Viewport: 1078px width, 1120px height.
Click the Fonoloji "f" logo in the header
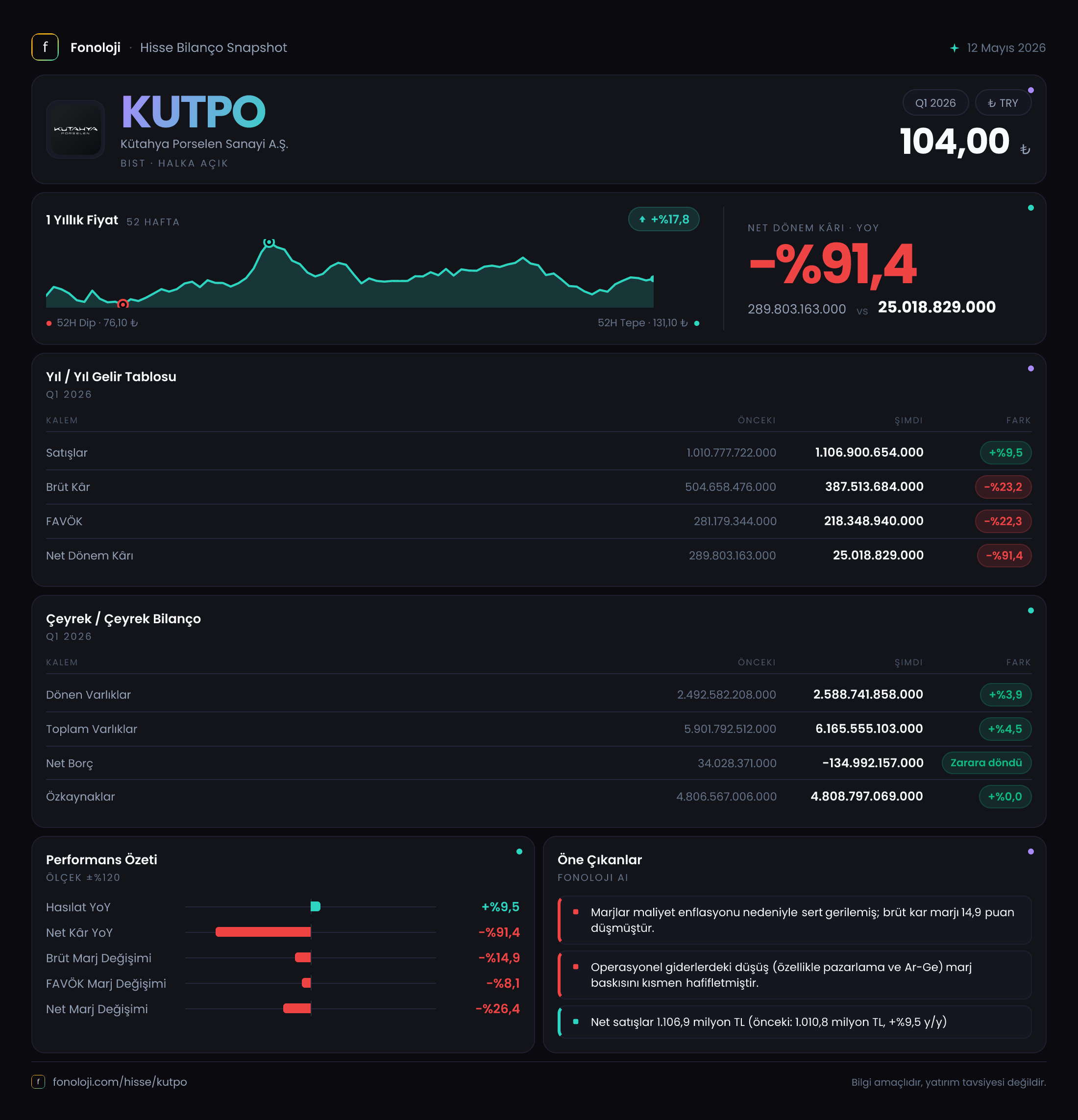[45, 48]
